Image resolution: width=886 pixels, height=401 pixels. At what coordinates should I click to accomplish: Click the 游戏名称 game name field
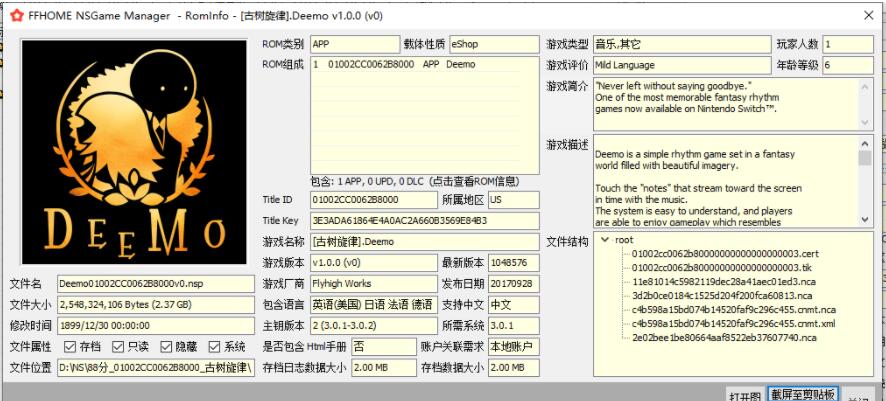click(425, 242)
